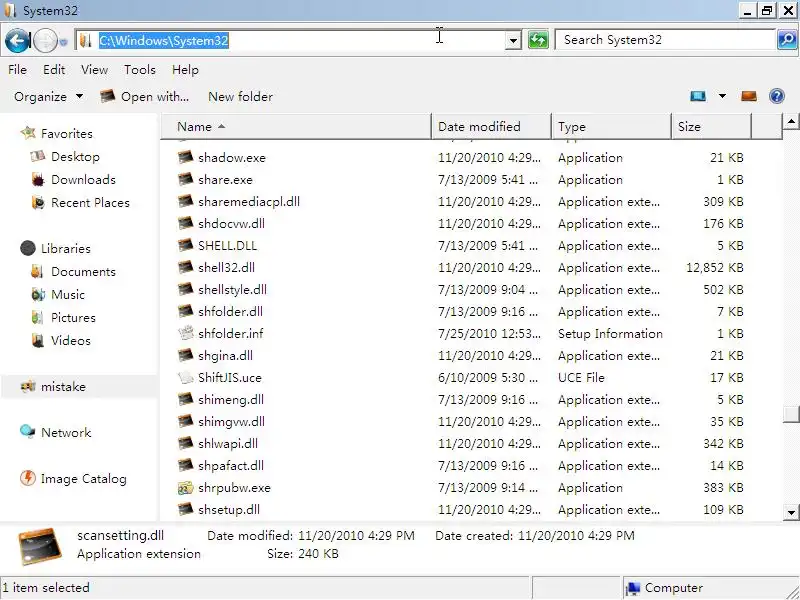Select the shellstyle.dll file name

tap(232, 290)
